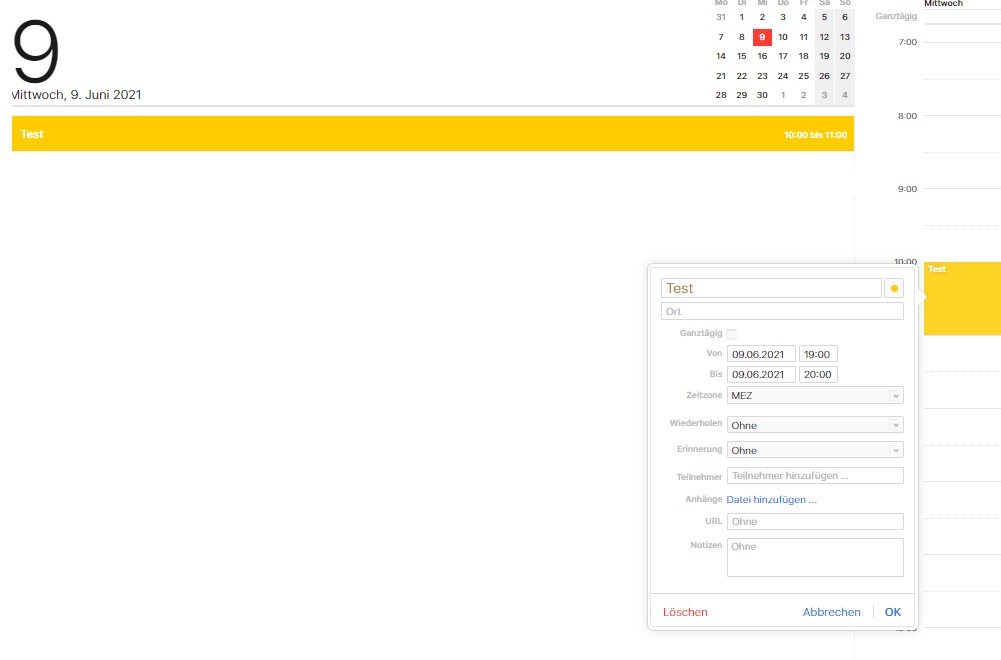Click Datei hinzufügen attachment link
The width and height of the screenshot is (1001, 660).
coord(771,499)
